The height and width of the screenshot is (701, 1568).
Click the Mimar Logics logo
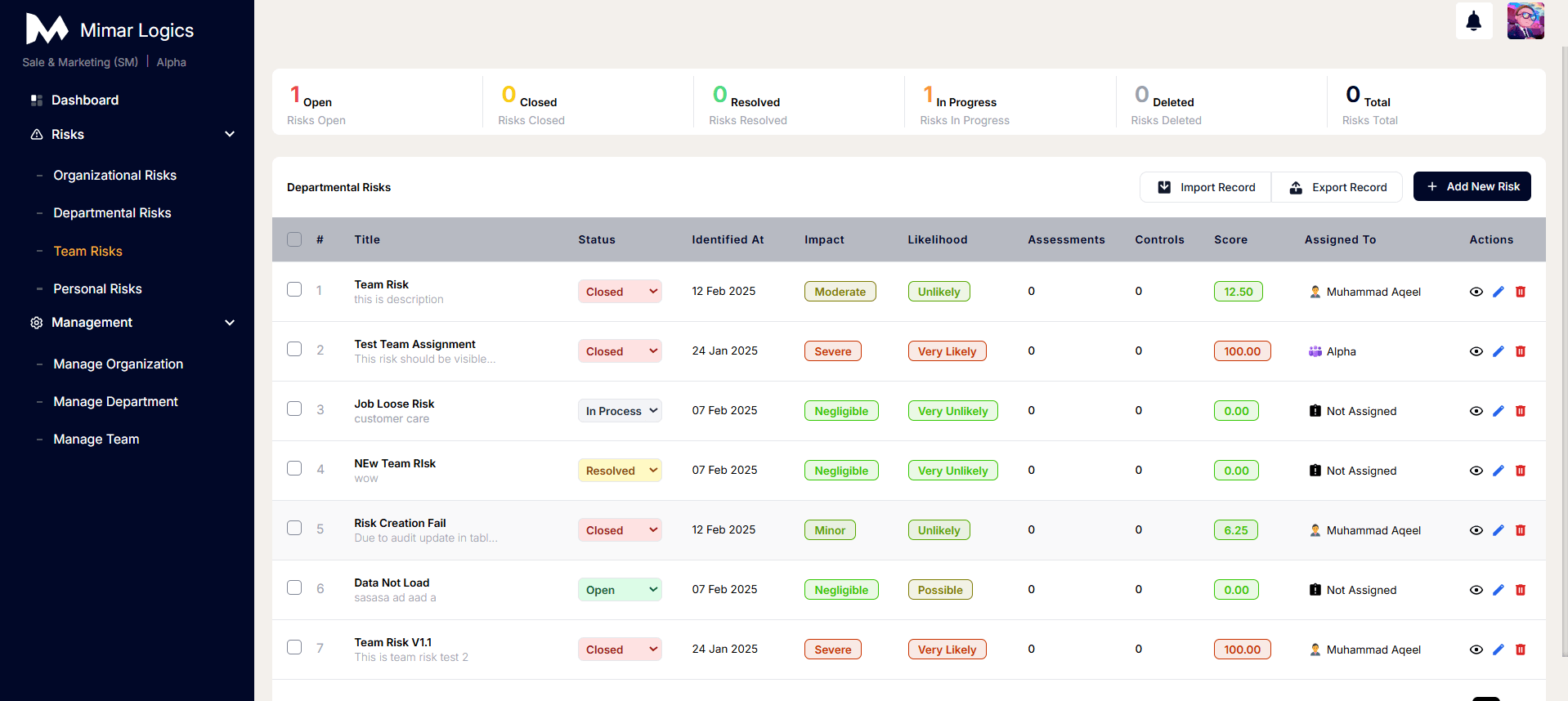[47, 29]
